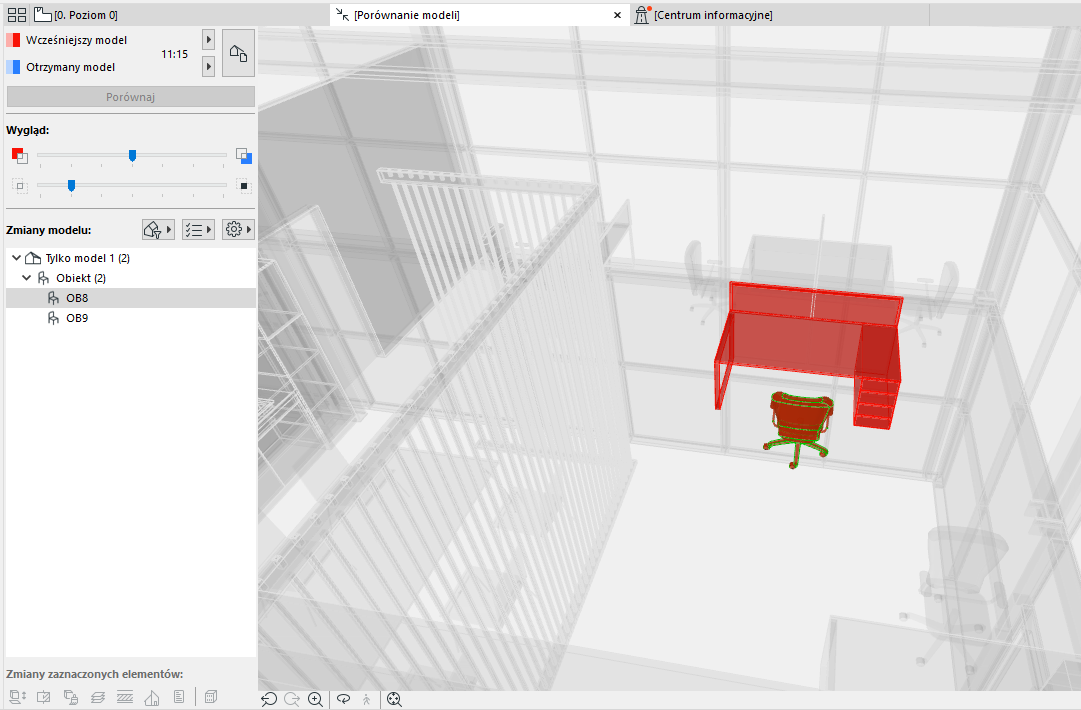Open the Wcześniejszy model arrow dropdown

click(x=208, y=40)
